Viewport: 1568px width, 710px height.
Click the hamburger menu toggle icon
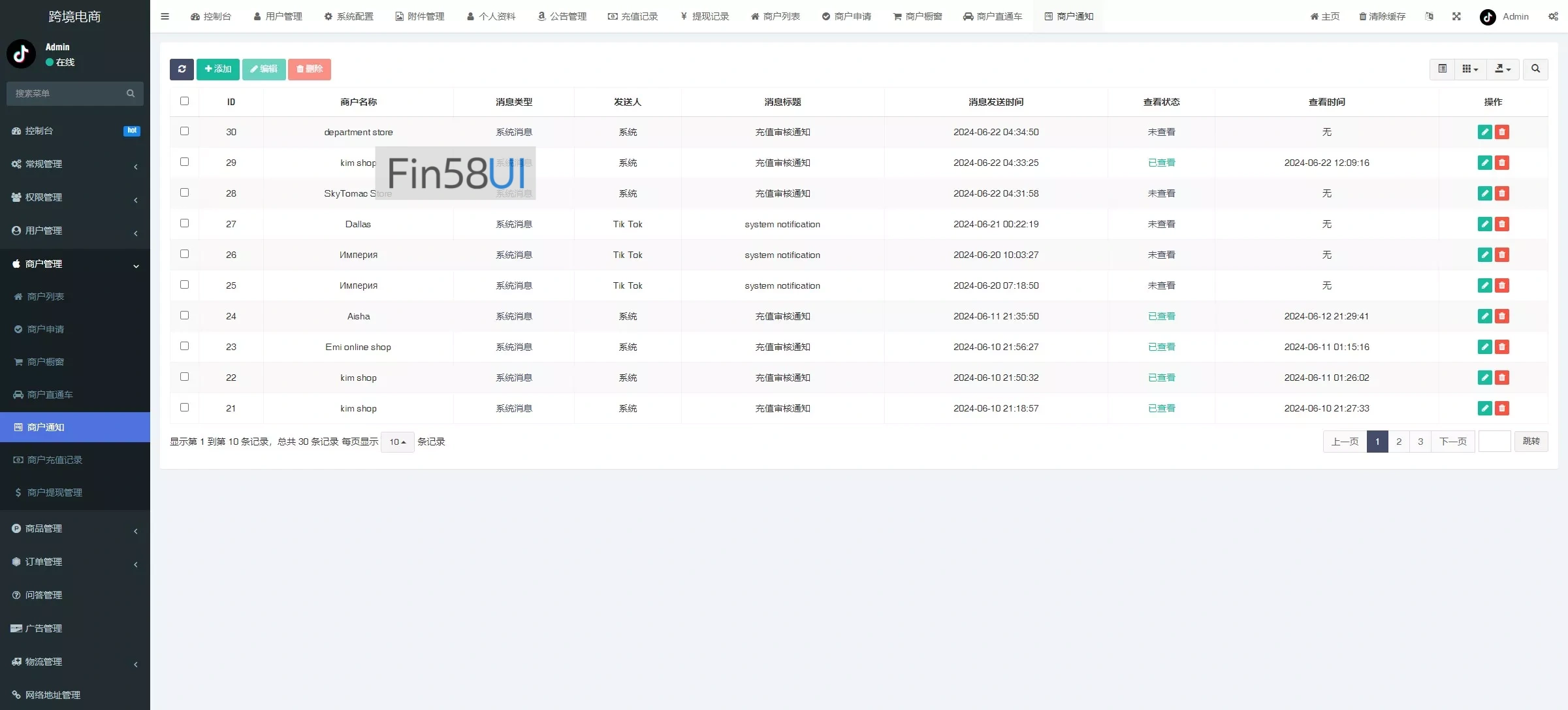[x=165, y=16]
